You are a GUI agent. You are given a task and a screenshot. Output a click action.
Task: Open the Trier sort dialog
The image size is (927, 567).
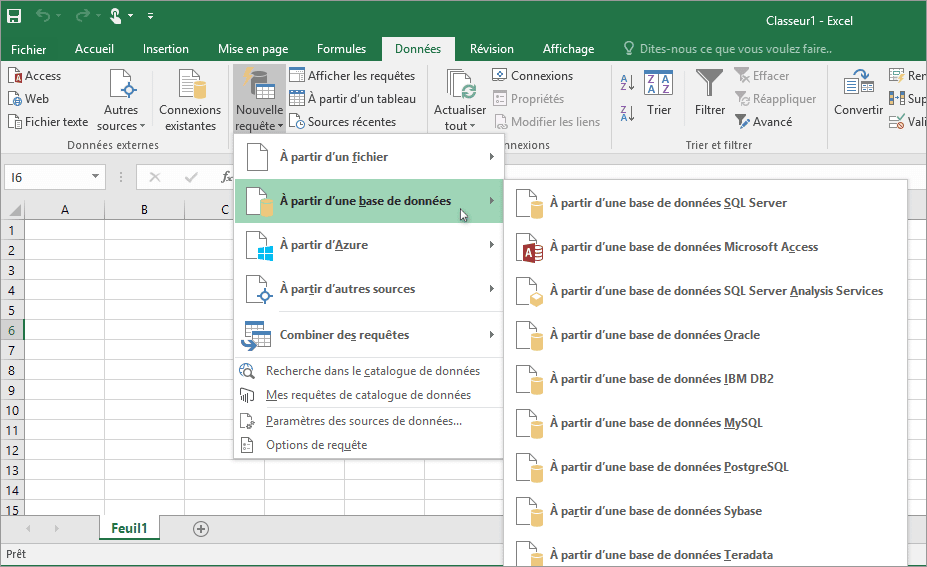tap(659, 93)
